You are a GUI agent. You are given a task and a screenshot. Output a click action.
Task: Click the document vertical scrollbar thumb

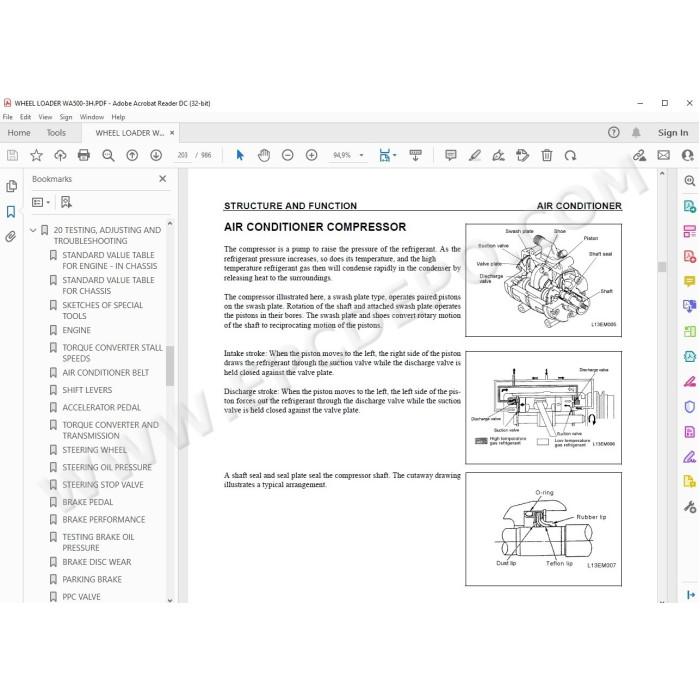[662, 267]
